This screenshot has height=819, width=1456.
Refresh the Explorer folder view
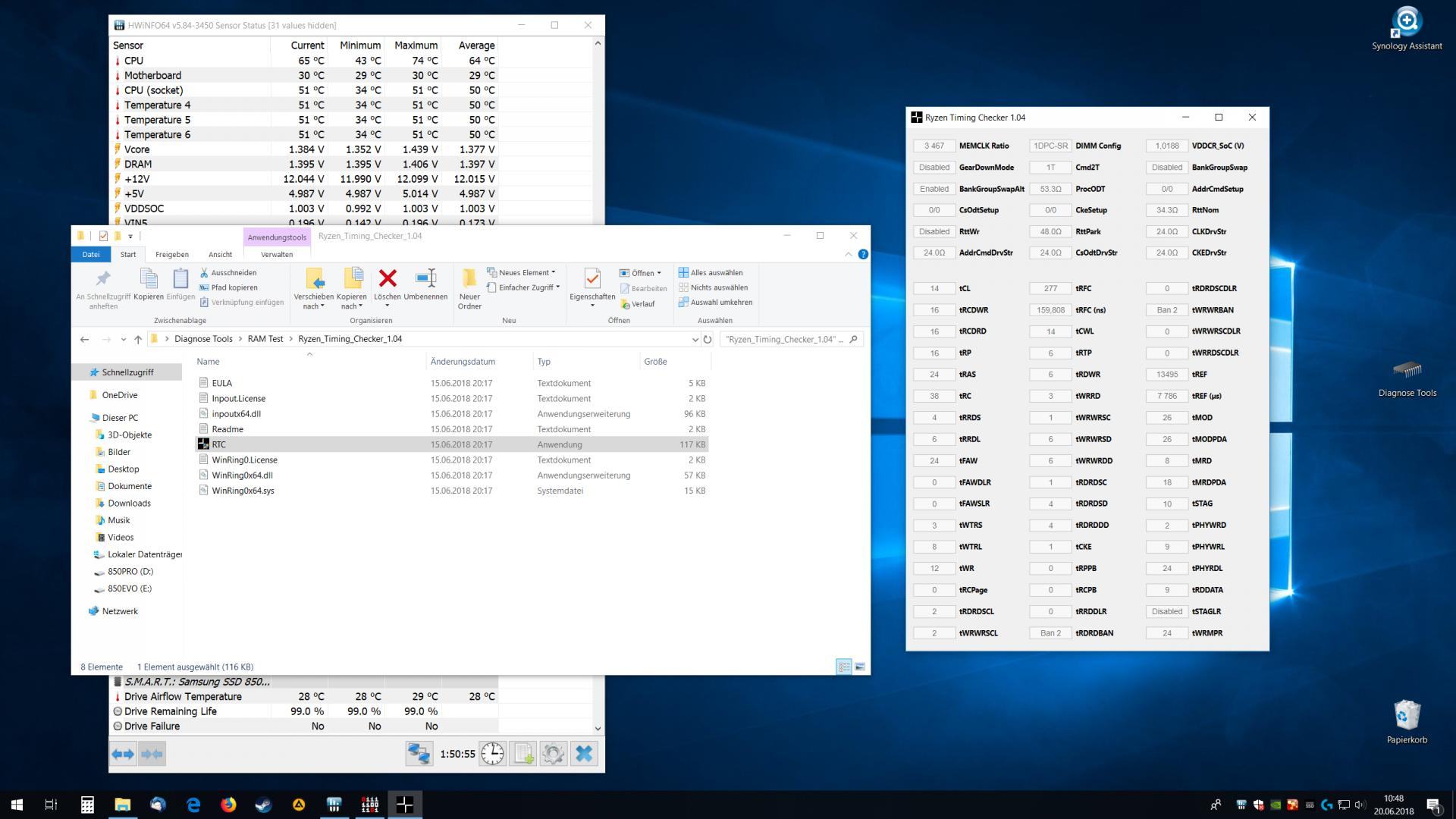click(708, 340)
